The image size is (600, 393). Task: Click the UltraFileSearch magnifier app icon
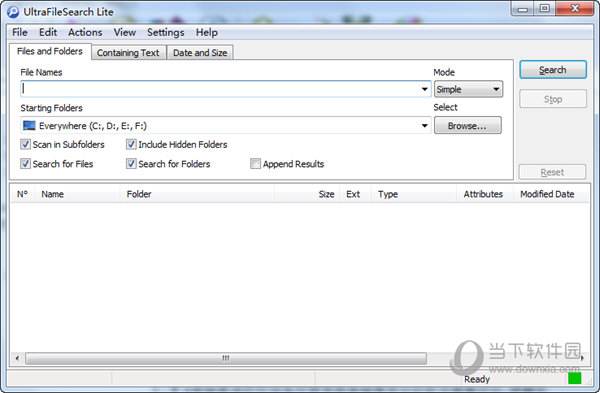pos(13,12)
